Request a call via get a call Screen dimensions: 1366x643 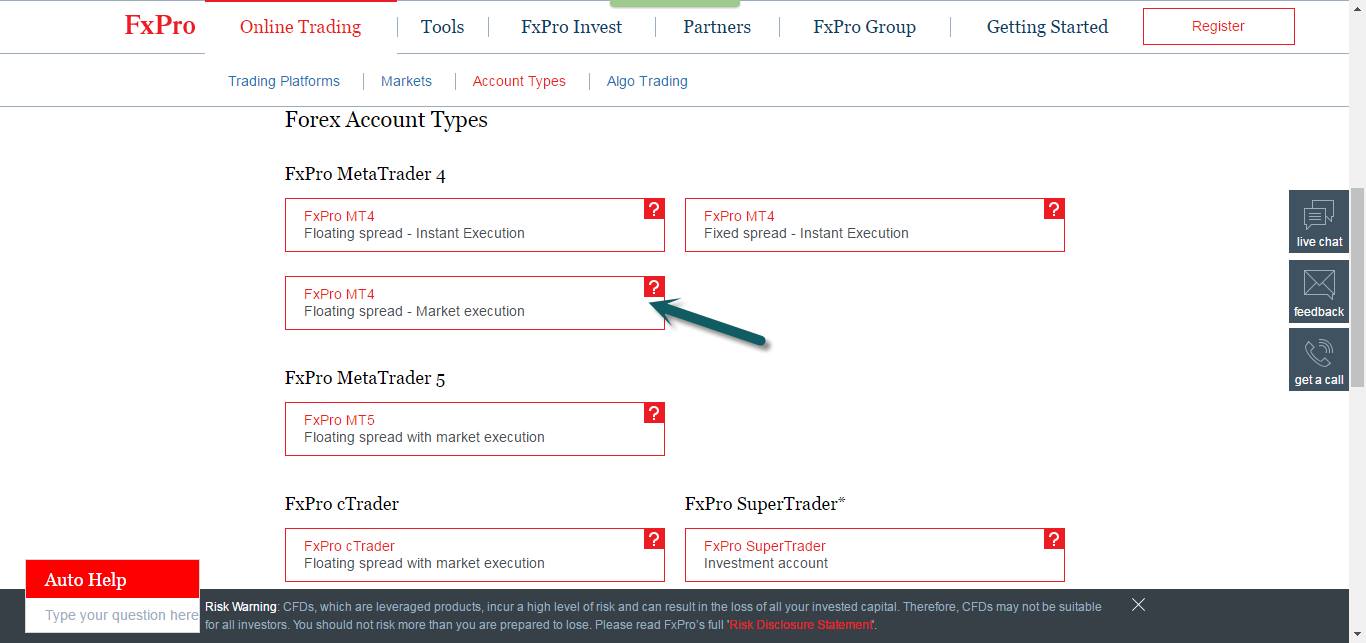(1319, 359)
